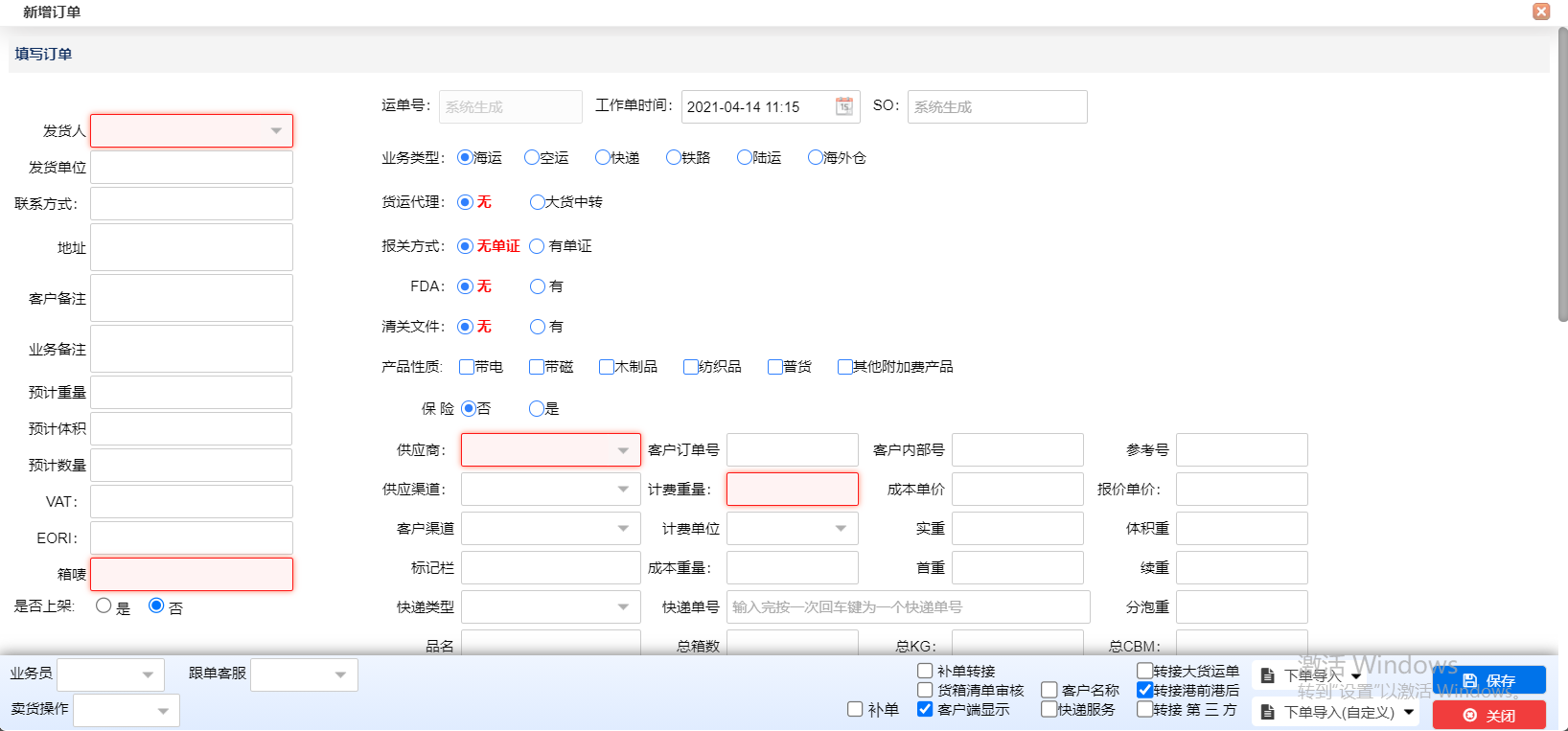
Task: Click the 客户订单号 input field
Action: point(793,449)
